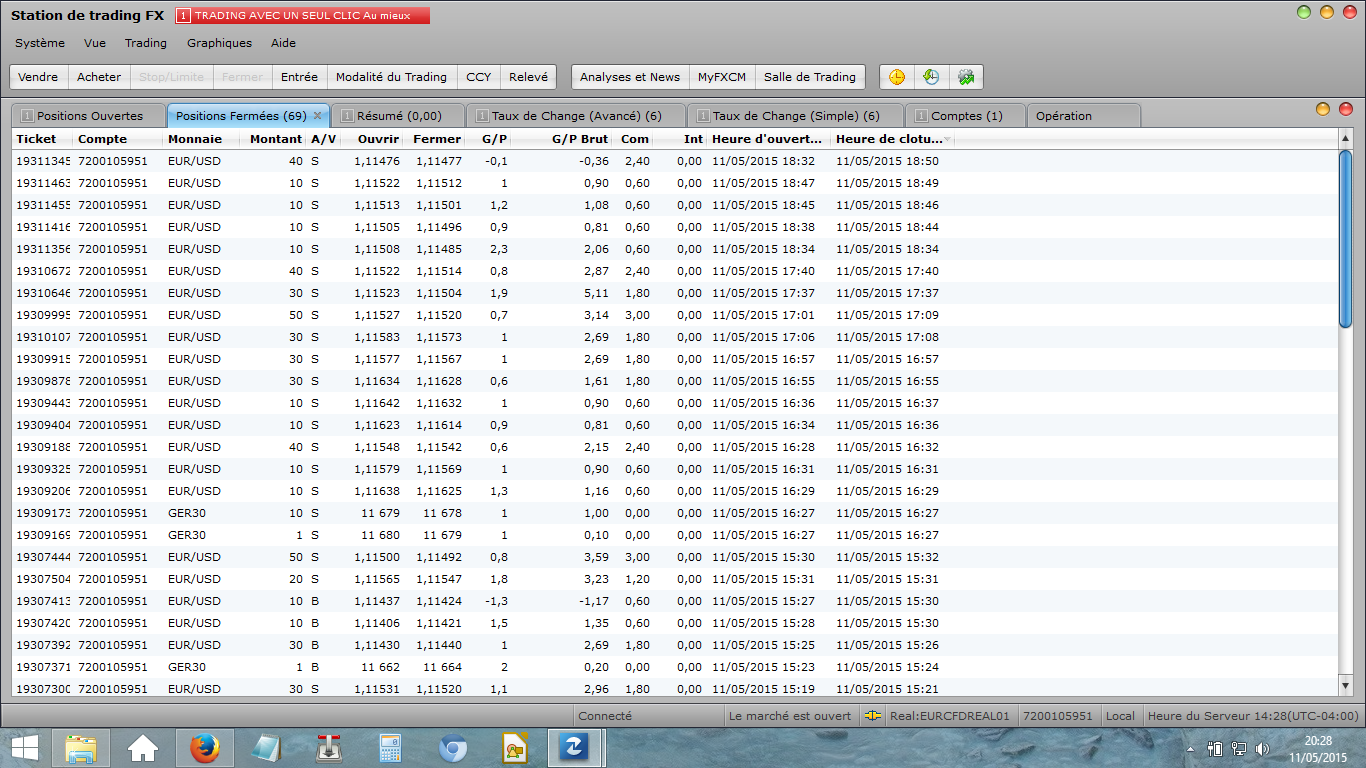Click the scrollbar up arrow
This screenshot has width=1366, height=768.
coord(1345,138)
